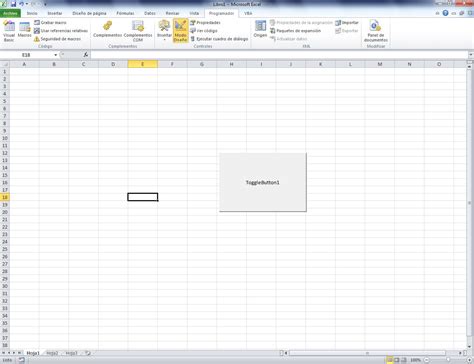Screen dimensions: 474x364
Task: Select the Hoja1 sheet tab
Action: pos(33,353)
